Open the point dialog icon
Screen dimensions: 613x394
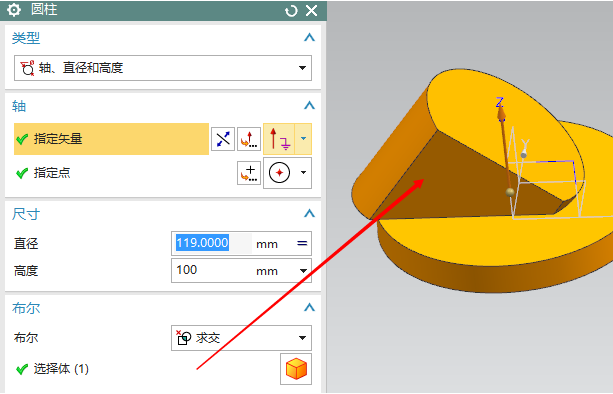point(249,173)
